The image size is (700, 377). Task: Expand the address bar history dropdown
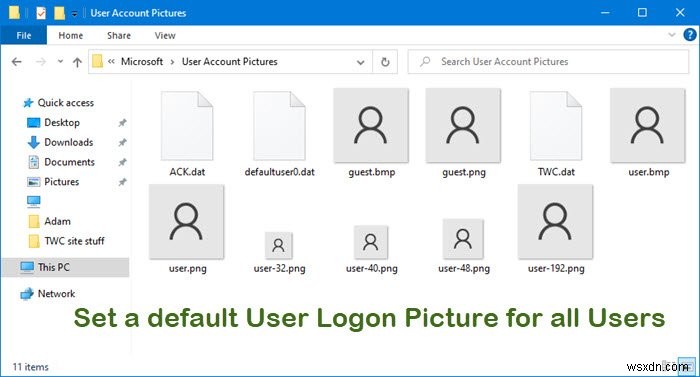(361, 63)
